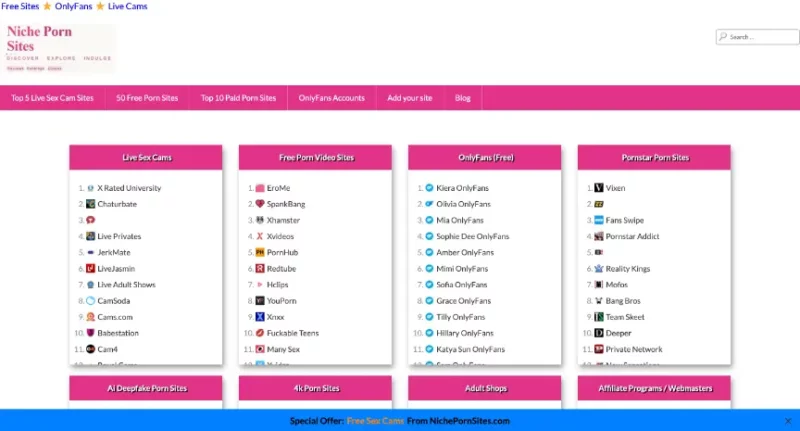800x431 pixels.
Task: Open the Adult Shops category header
Action: pos(485,388)
